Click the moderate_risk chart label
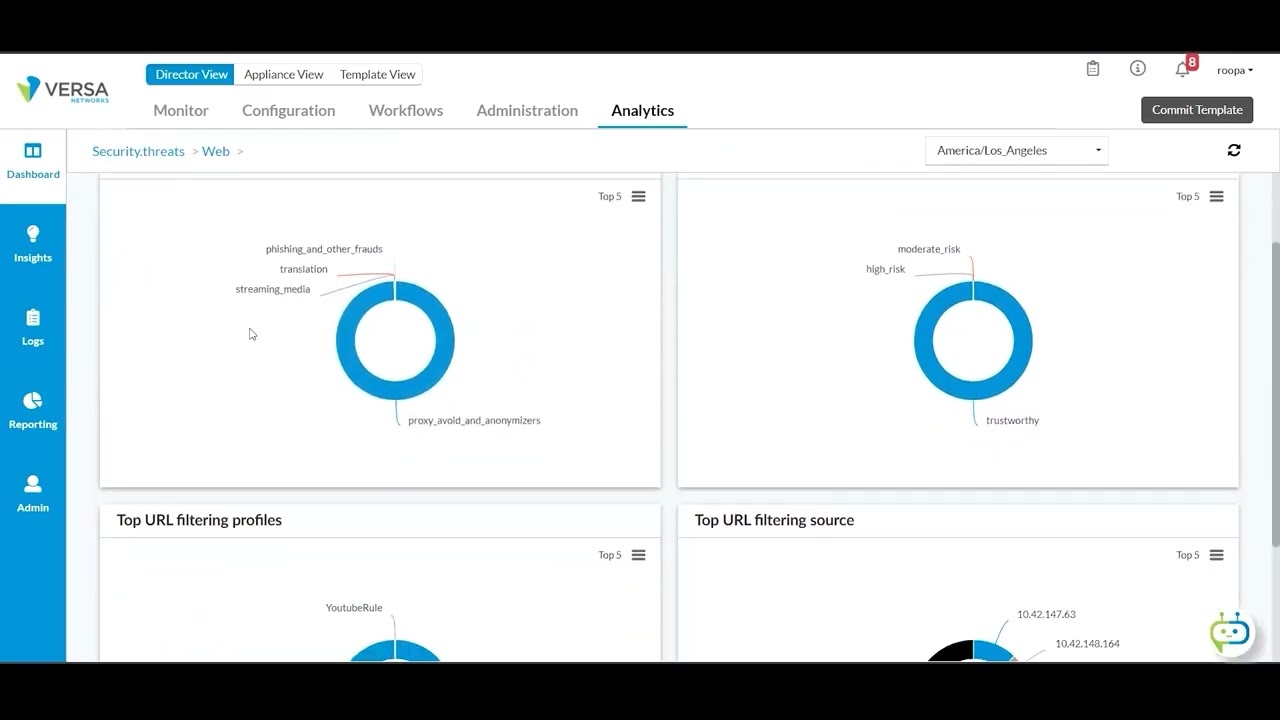The height and width of the screenshot is (720, 1280). (929, 249)
